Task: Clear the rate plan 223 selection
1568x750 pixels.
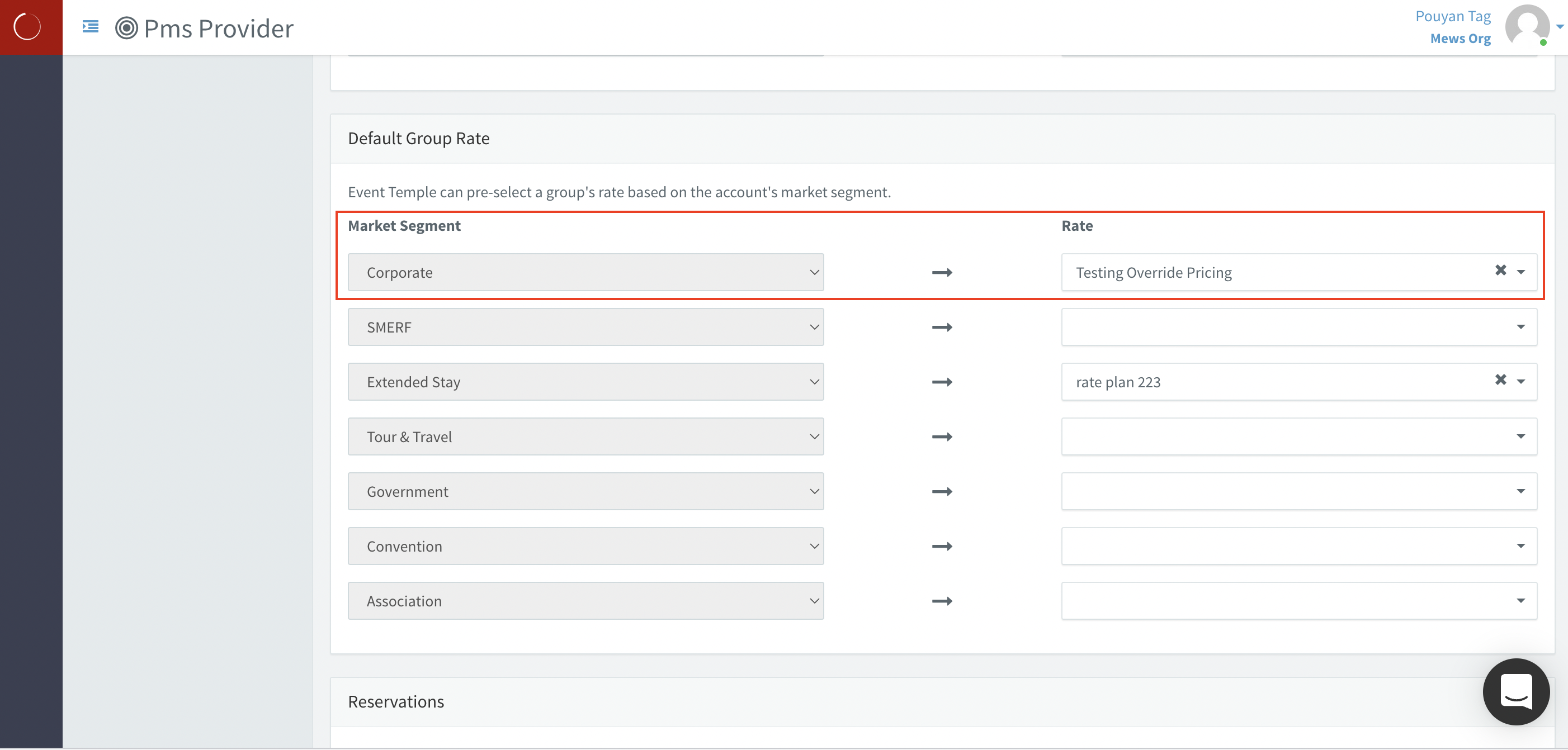Action: coord(1500,379)
